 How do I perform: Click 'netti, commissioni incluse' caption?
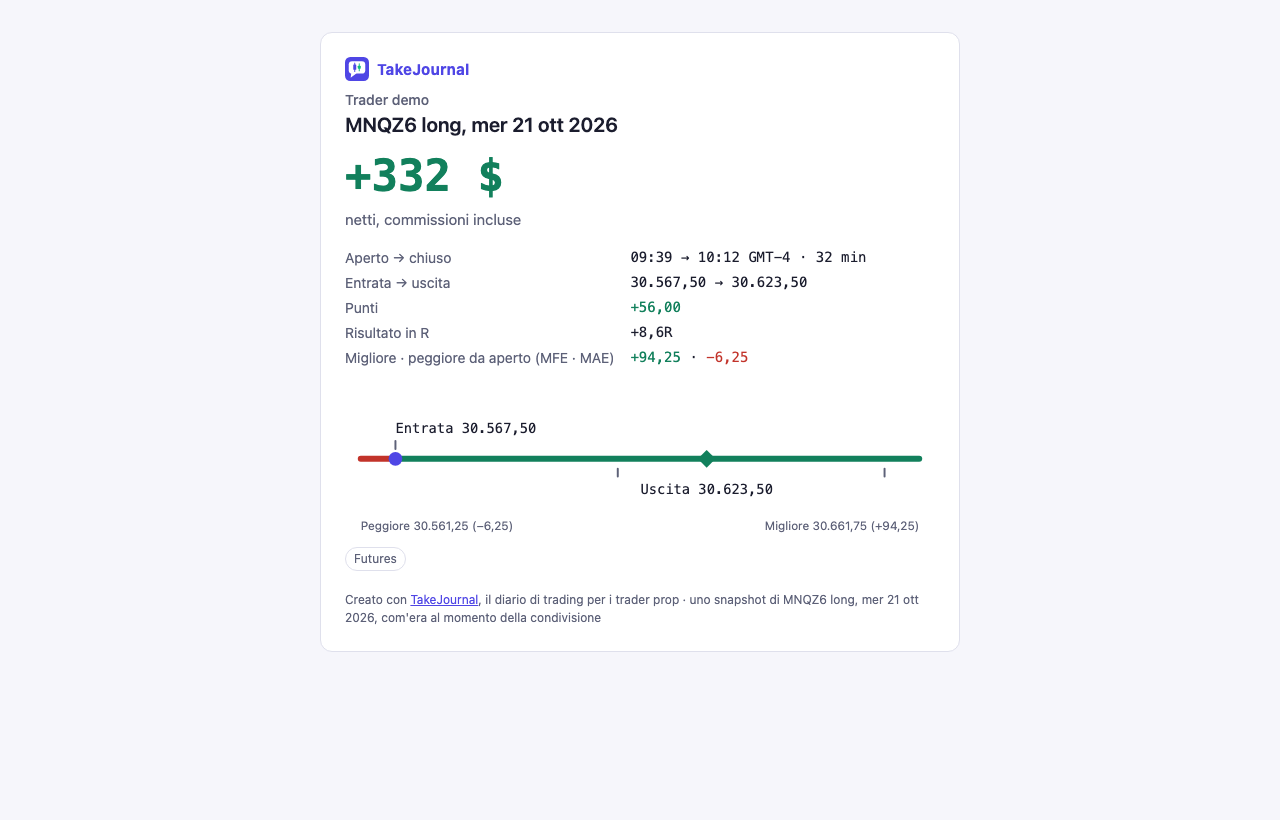pos(433,220)
